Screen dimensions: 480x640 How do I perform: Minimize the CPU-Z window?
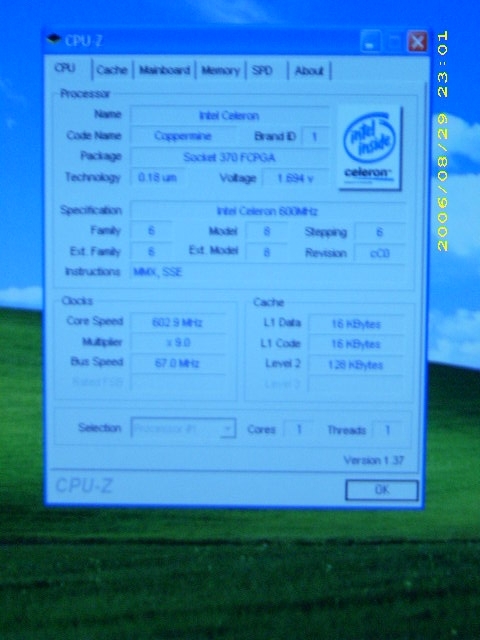(371, 42)
